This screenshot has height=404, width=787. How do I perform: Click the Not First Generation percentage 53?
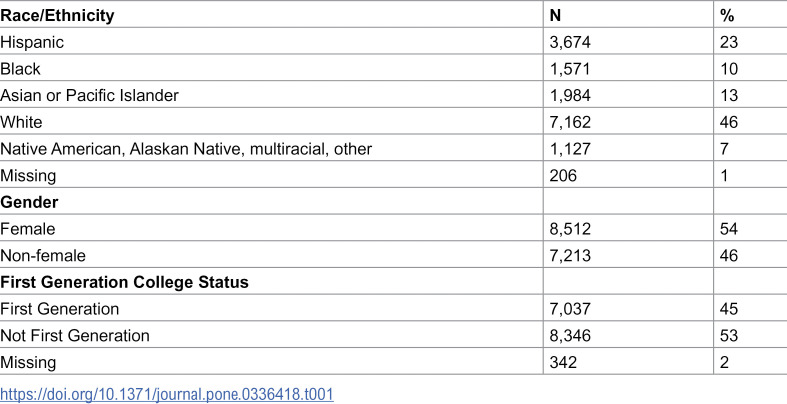point(729,335)
